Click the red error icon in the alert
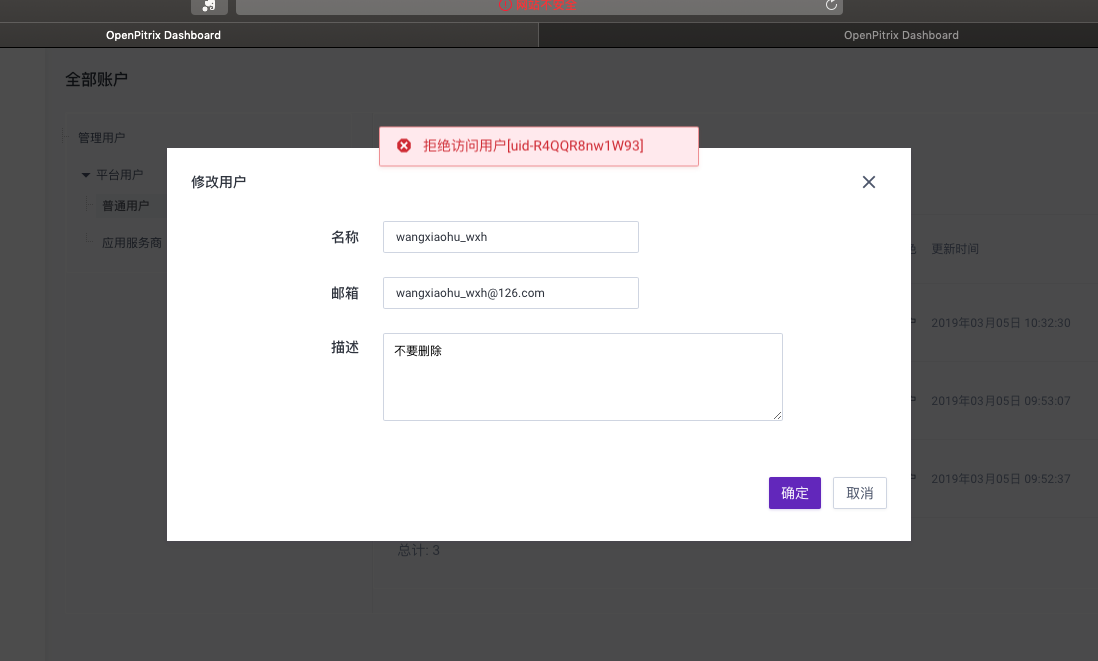 [x=404, y=146]
